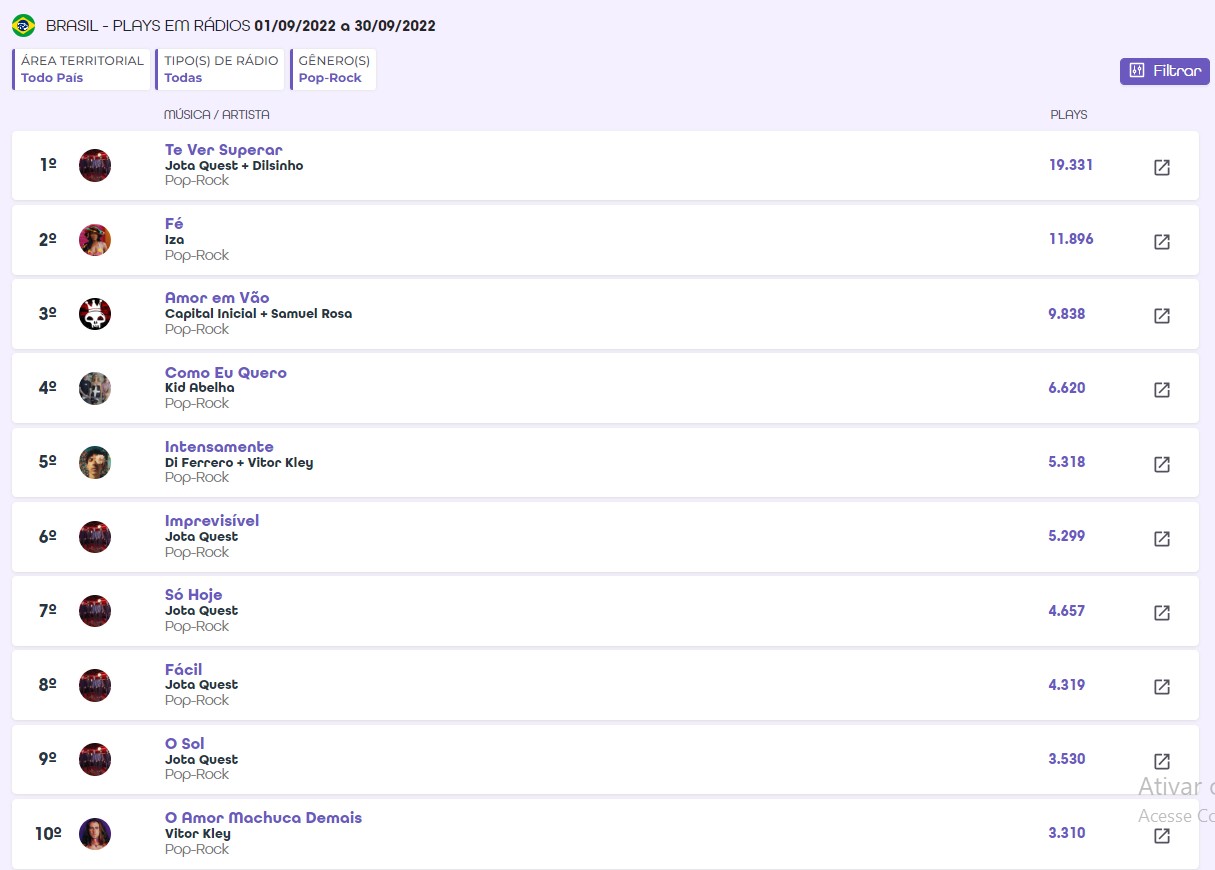Open external link for O Sol
This screenshot has height=870, width=1215.
coord(1162,761)
